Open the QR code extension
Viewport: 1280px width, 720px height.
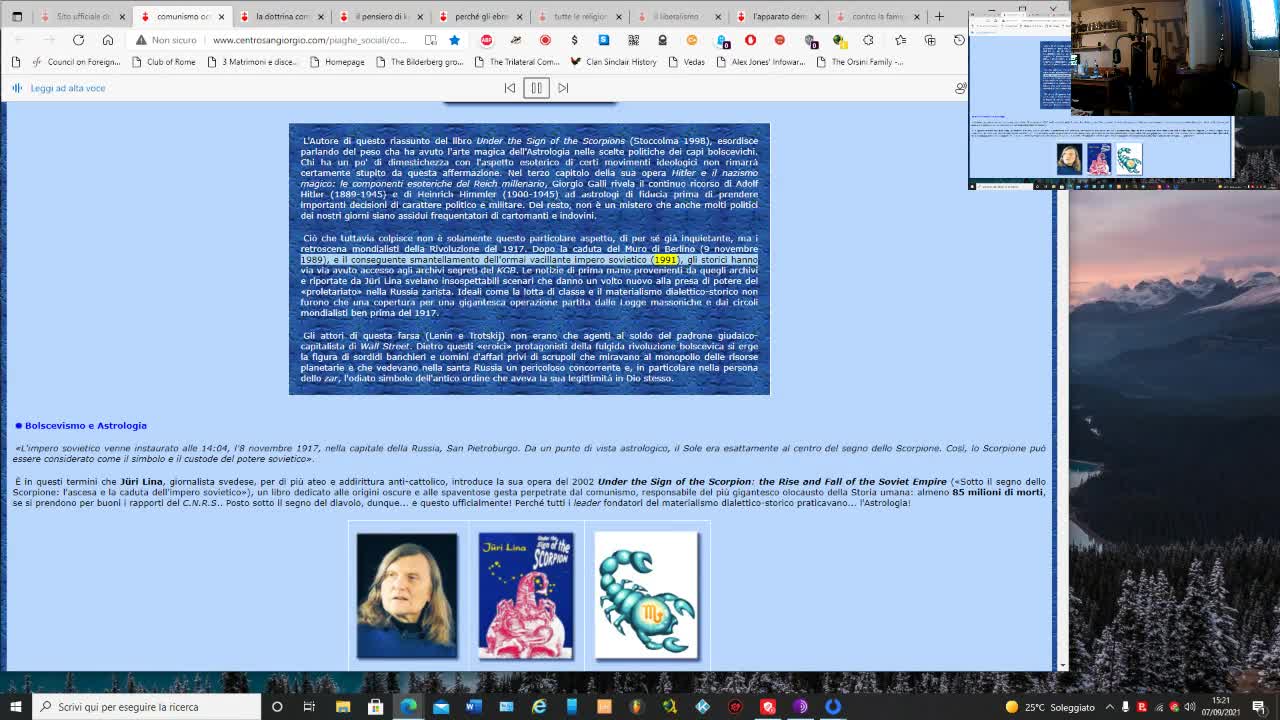[x=633, y=40]
